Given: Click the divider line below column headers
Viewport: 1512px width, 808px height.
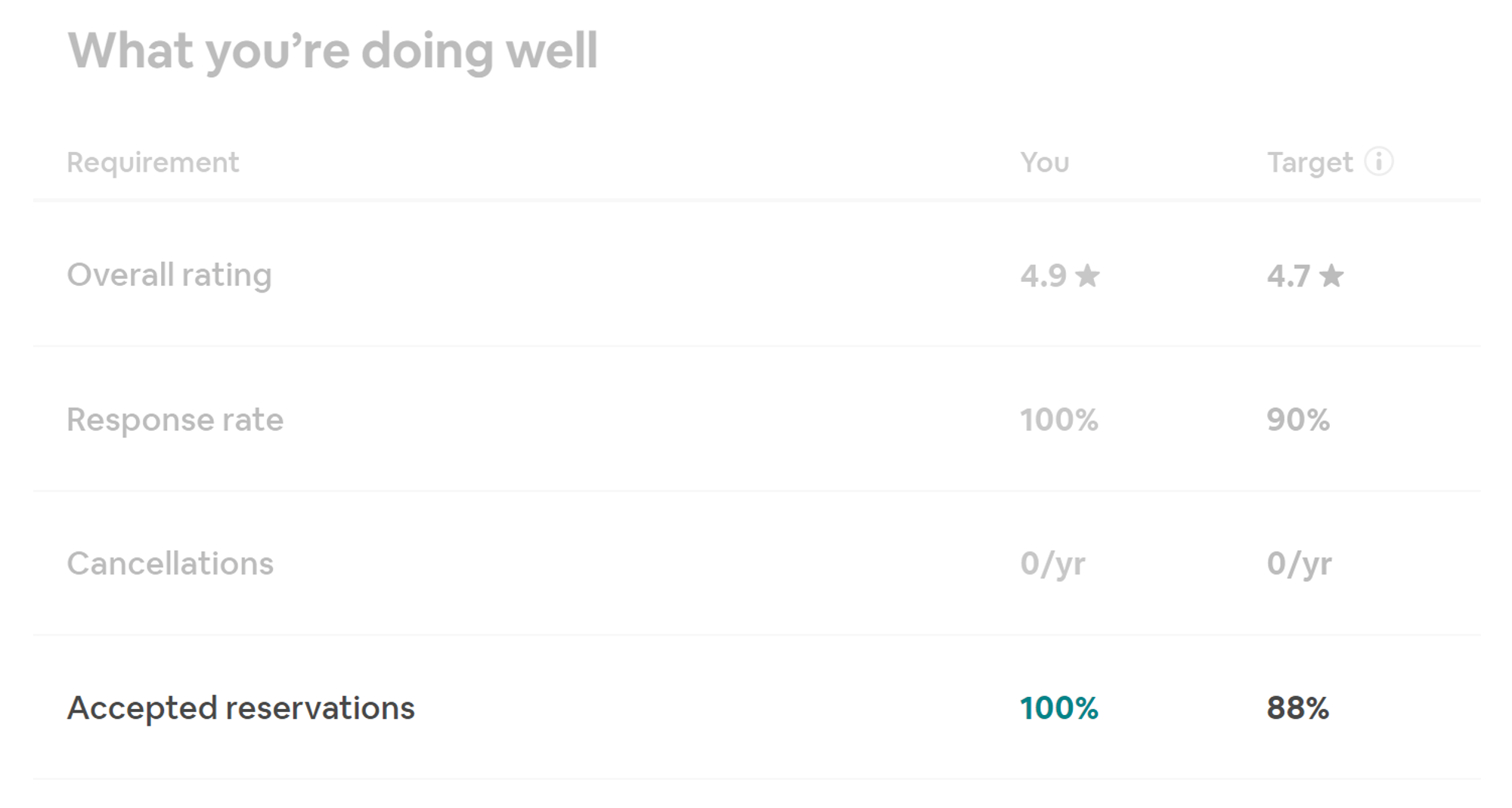Looking at the screenshot, I should (x=756, y=200).
